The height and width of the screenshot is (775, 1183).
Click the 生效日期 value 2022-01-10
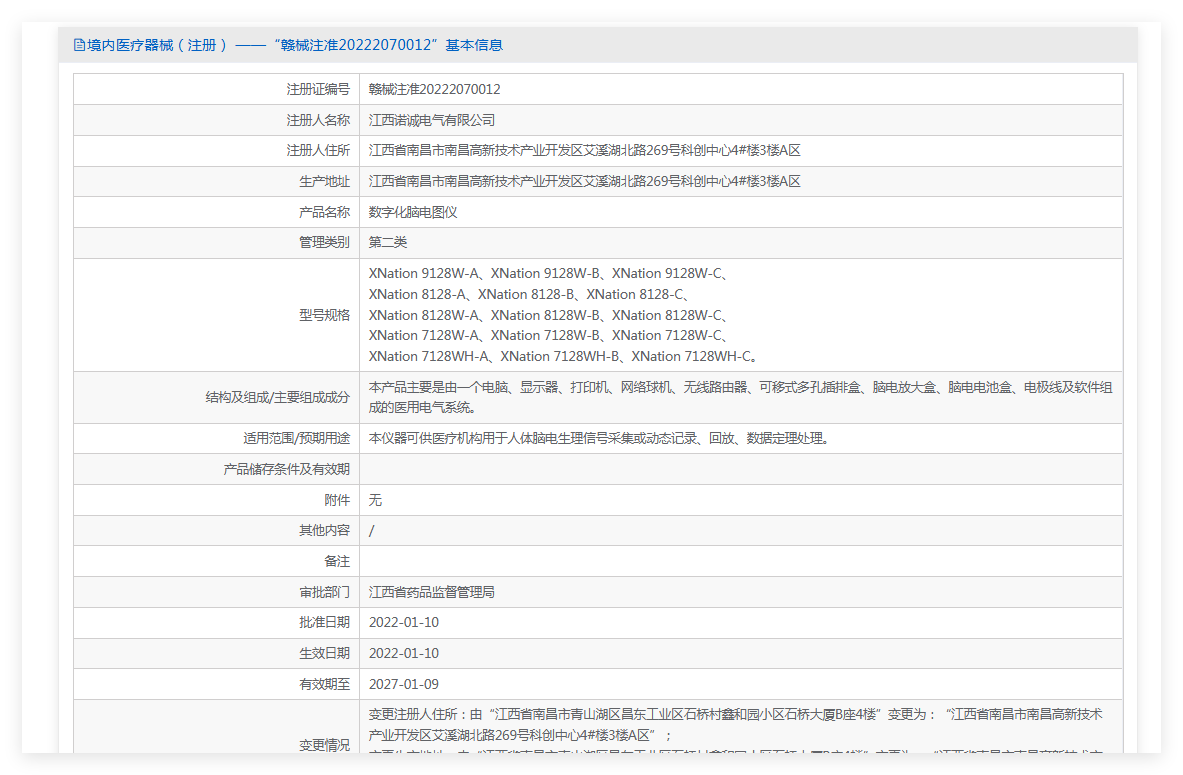404,654
